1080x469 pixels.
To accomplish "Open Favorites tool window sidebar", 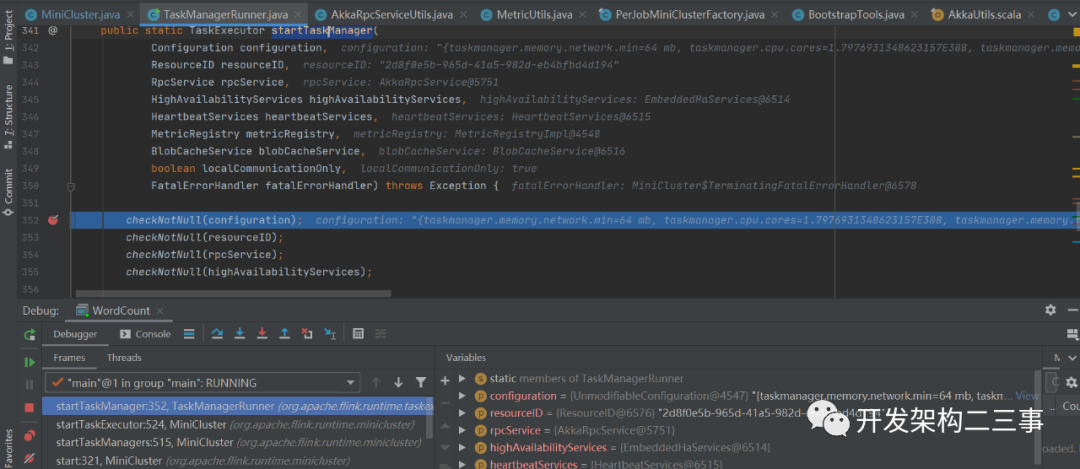I will [x=8, y=448].
